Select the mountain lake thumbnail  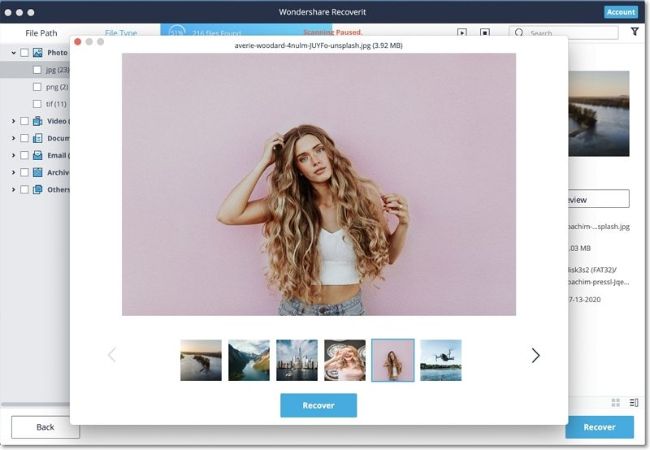pos(249,360)
